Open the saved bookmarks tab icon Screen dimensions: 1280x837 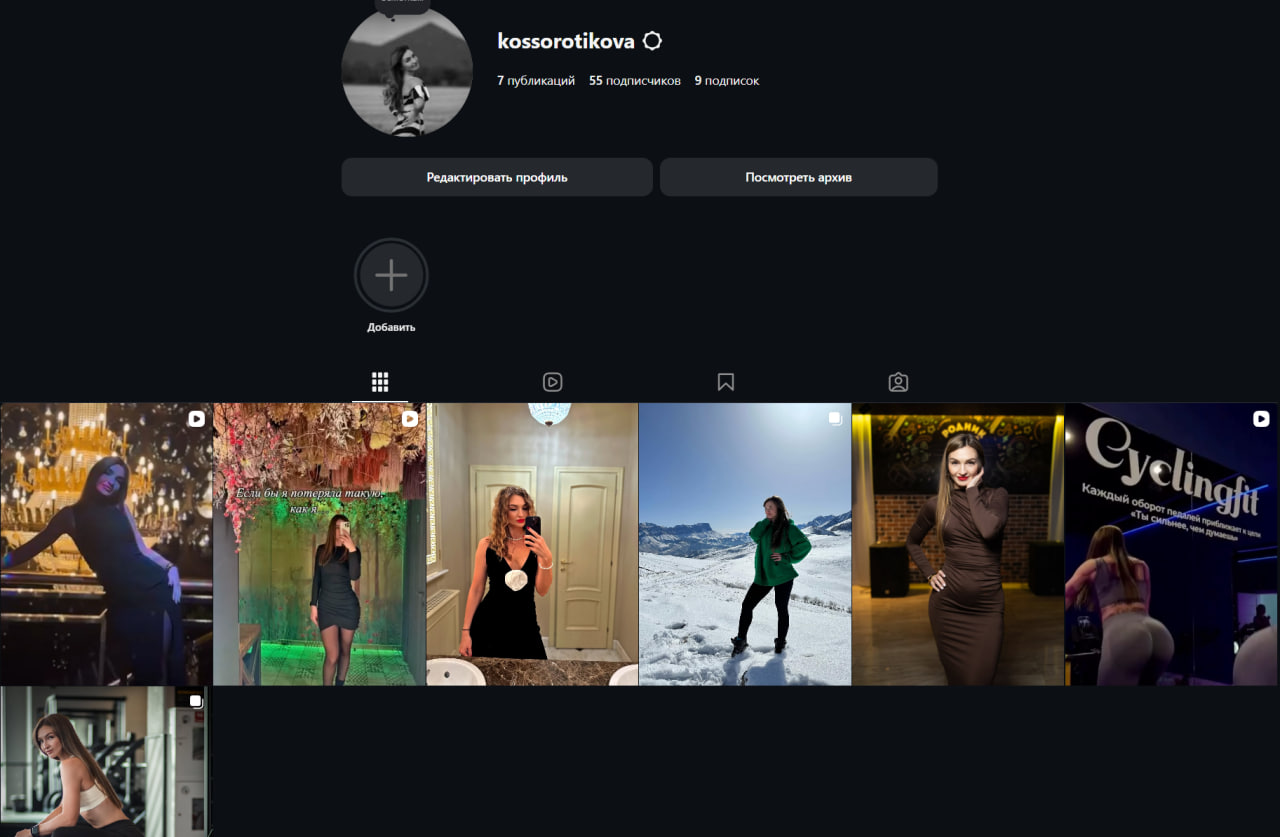[x=726, y=382]
